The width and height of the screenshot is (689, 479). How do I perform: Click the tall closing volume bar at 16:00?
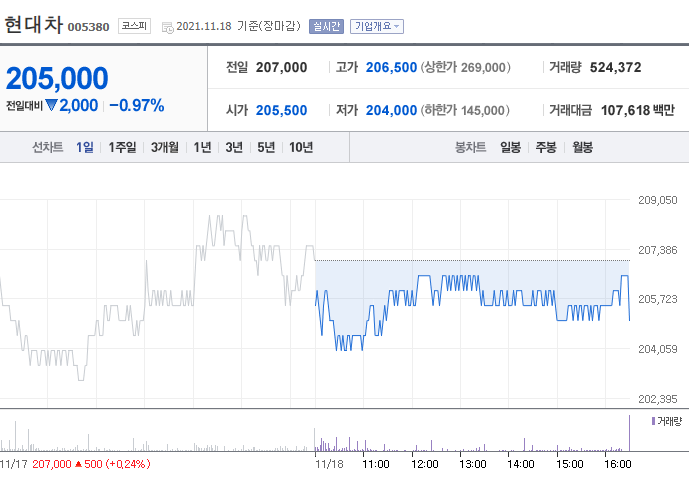629,433
